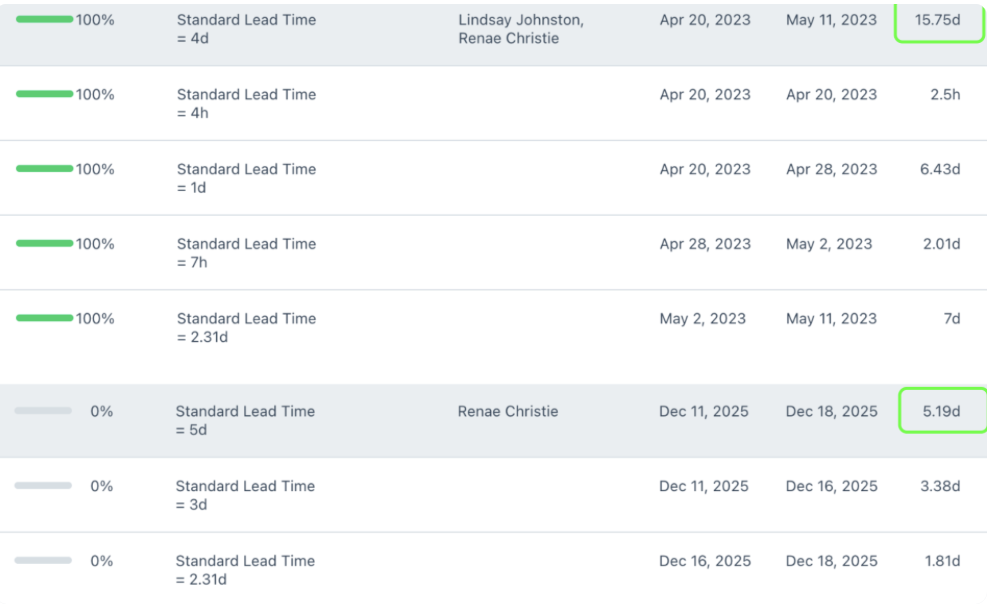Click the gray 0% progress bar in the Renae Christie row
Viewport: 990px width, 616px height.
tap(43, 411)
